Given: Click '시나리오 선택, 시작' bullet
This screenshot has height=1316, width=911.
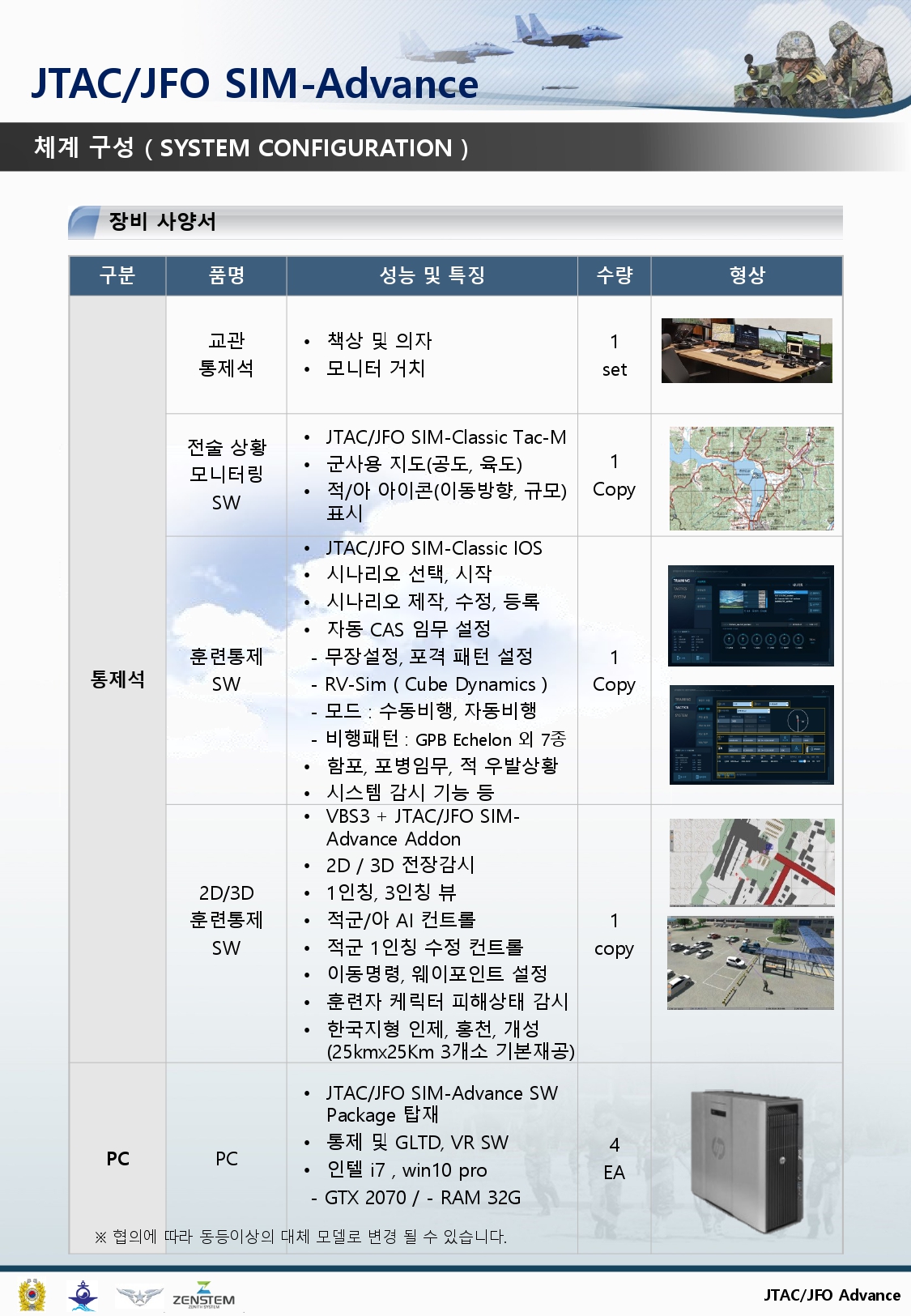Looking at the screenshot, I should (x=409, y=574).
